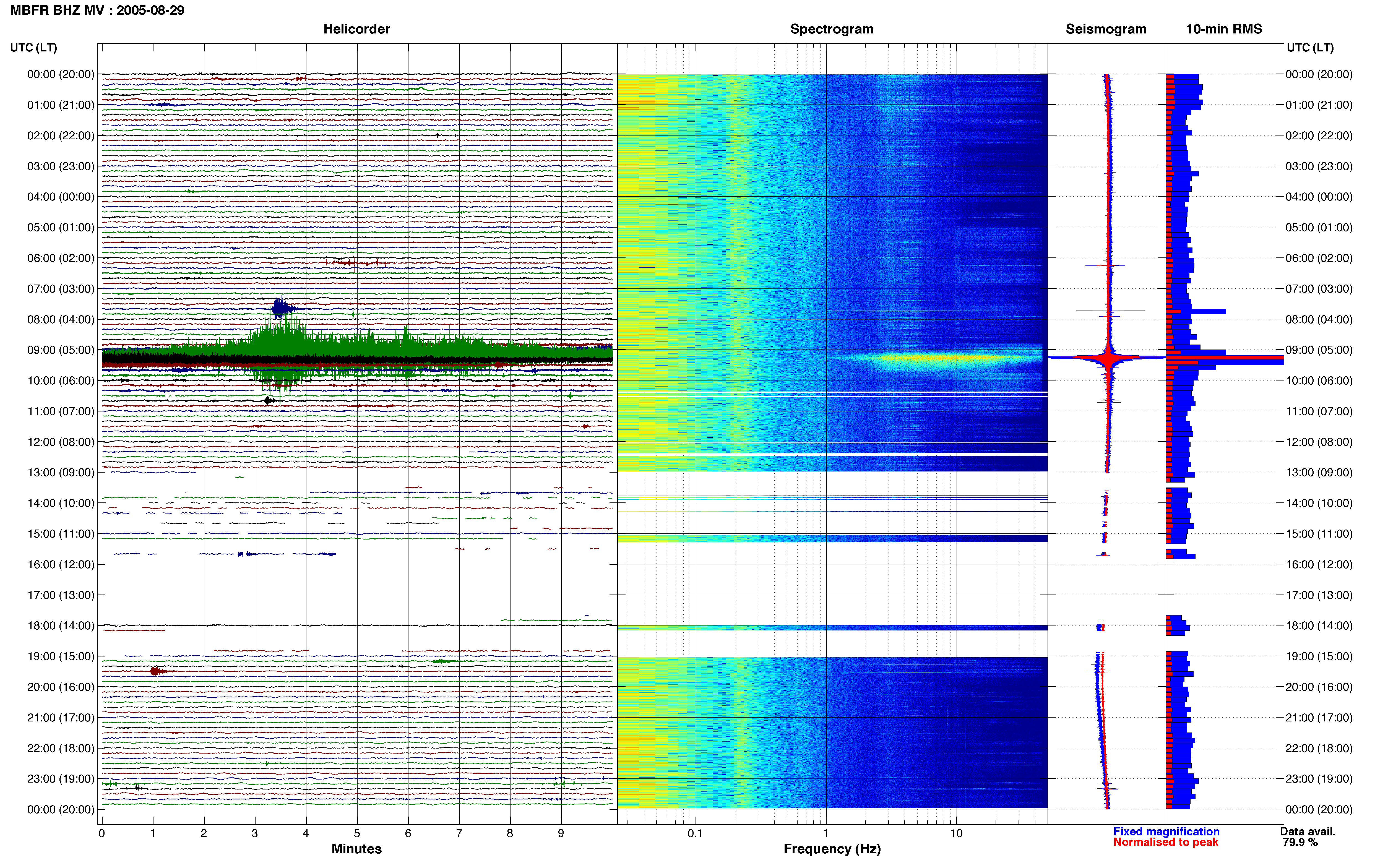Click left time label '17:00 (13:00)'
The height and width of the screenshot is (868, 1388).
pyautogui.click(x=61, y=595)
